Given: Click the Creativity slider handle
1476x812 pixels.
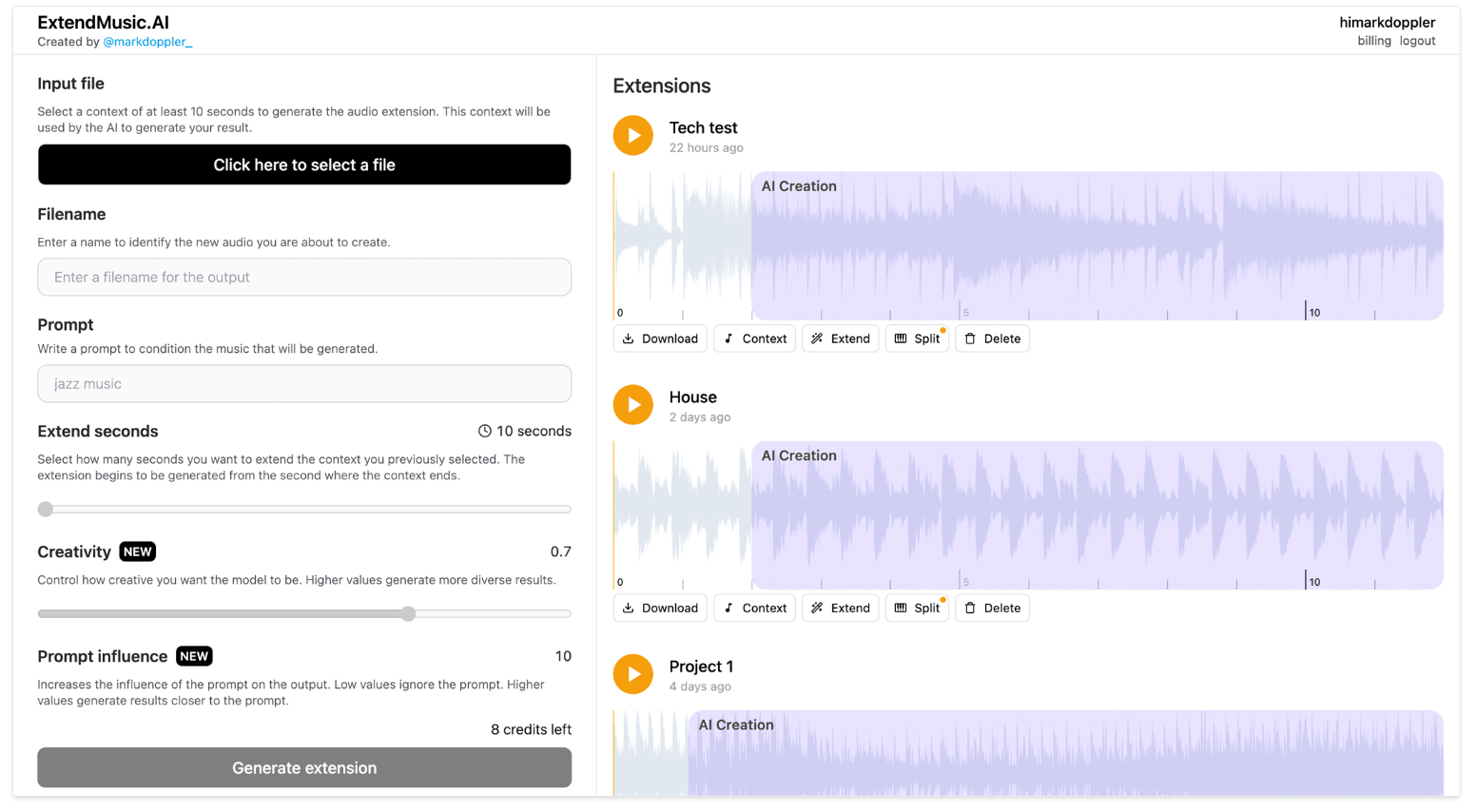Looking at the screenshot, I should click(x=408, y=613).
